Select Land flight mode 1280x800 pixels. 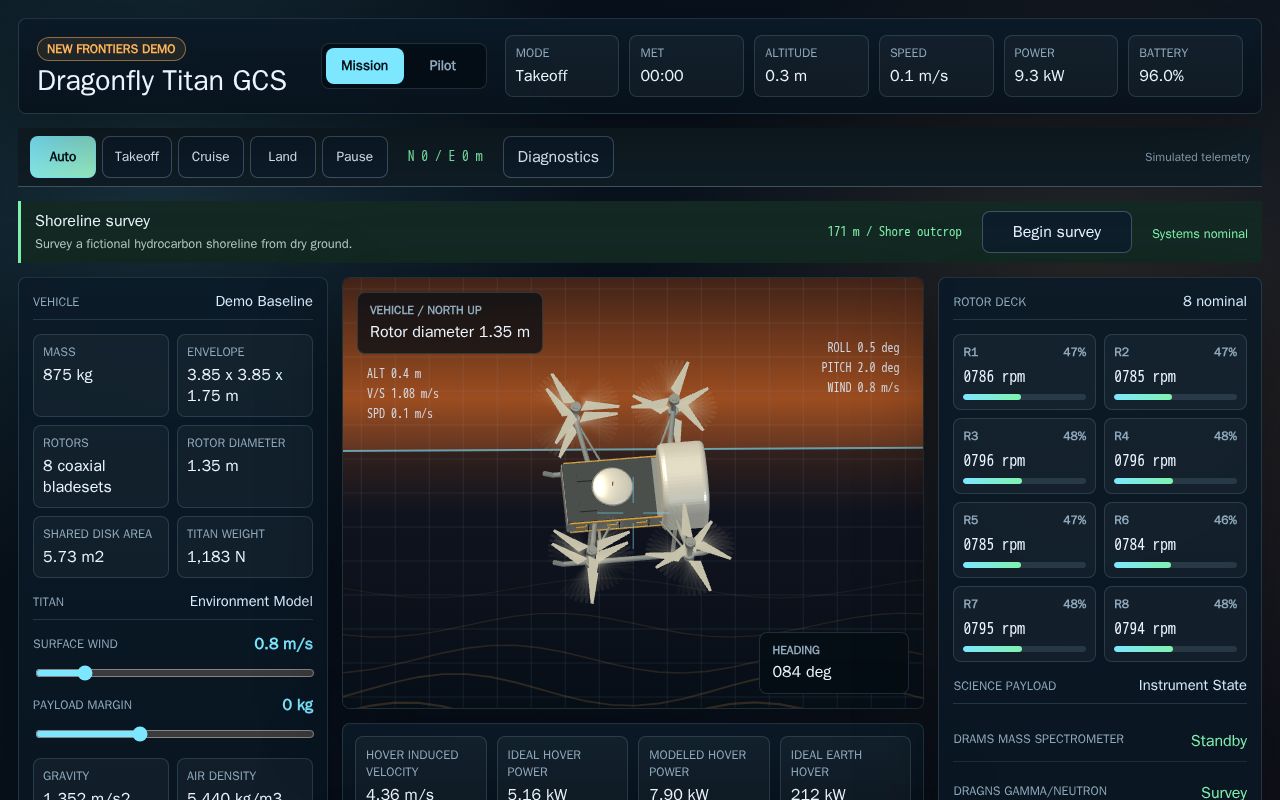283,157
